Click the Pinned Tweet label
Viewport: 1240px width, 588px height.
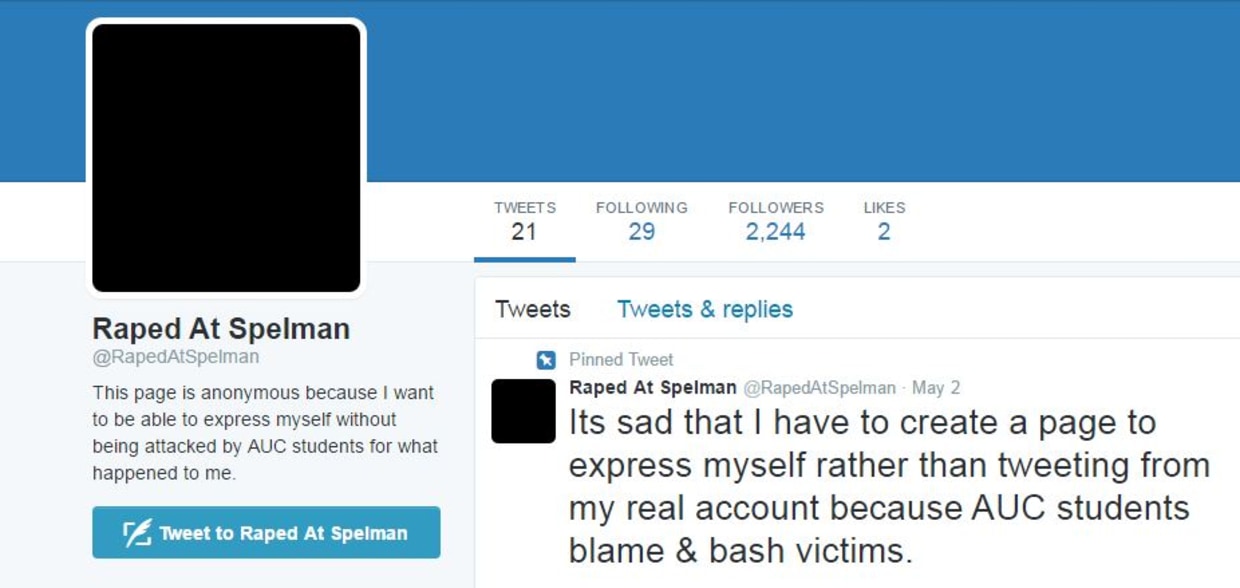pyautogui.click(x=621, y=359)
